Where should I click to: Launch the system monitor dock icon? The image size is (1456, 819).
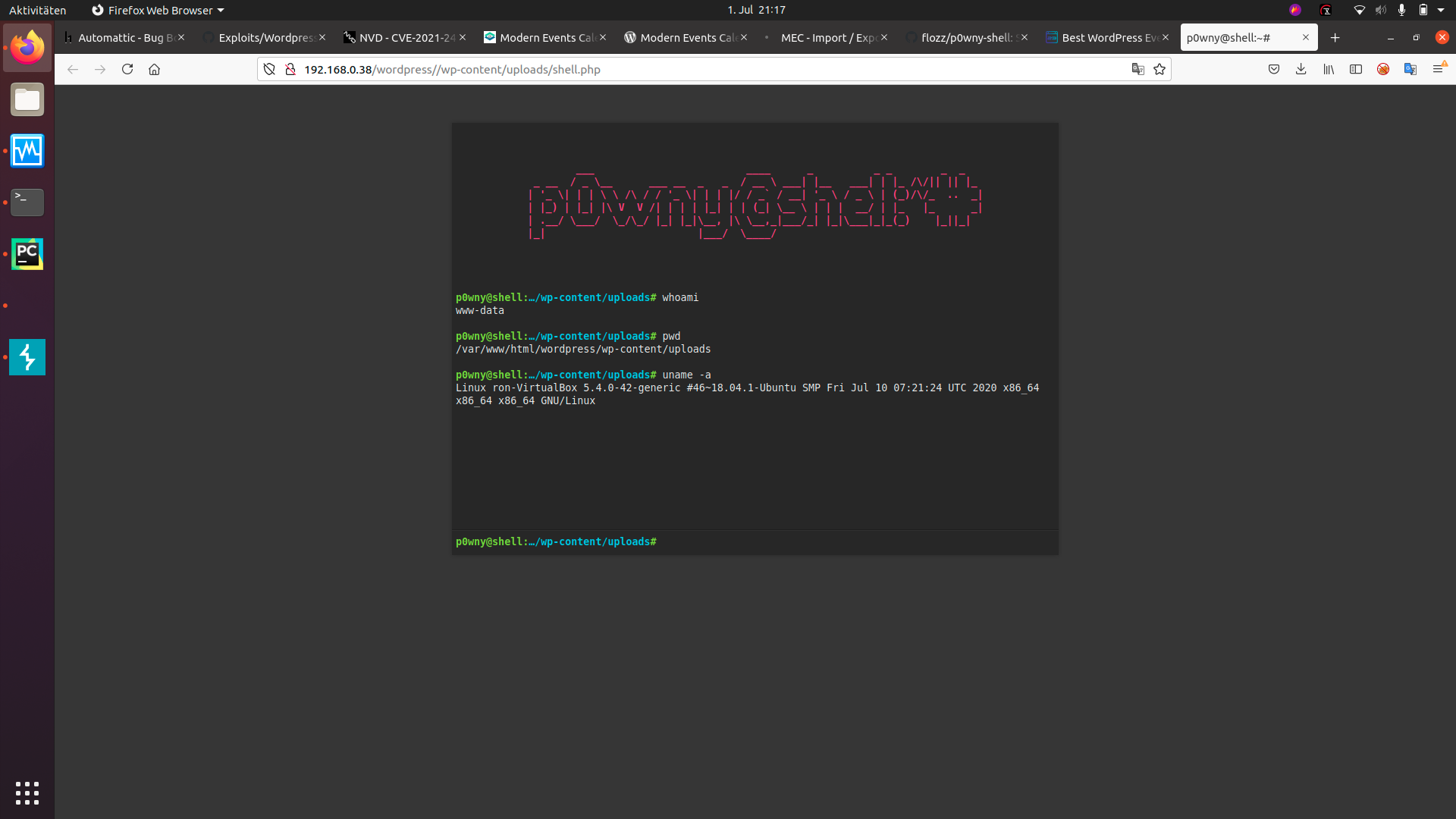click(x=27, y=151)
